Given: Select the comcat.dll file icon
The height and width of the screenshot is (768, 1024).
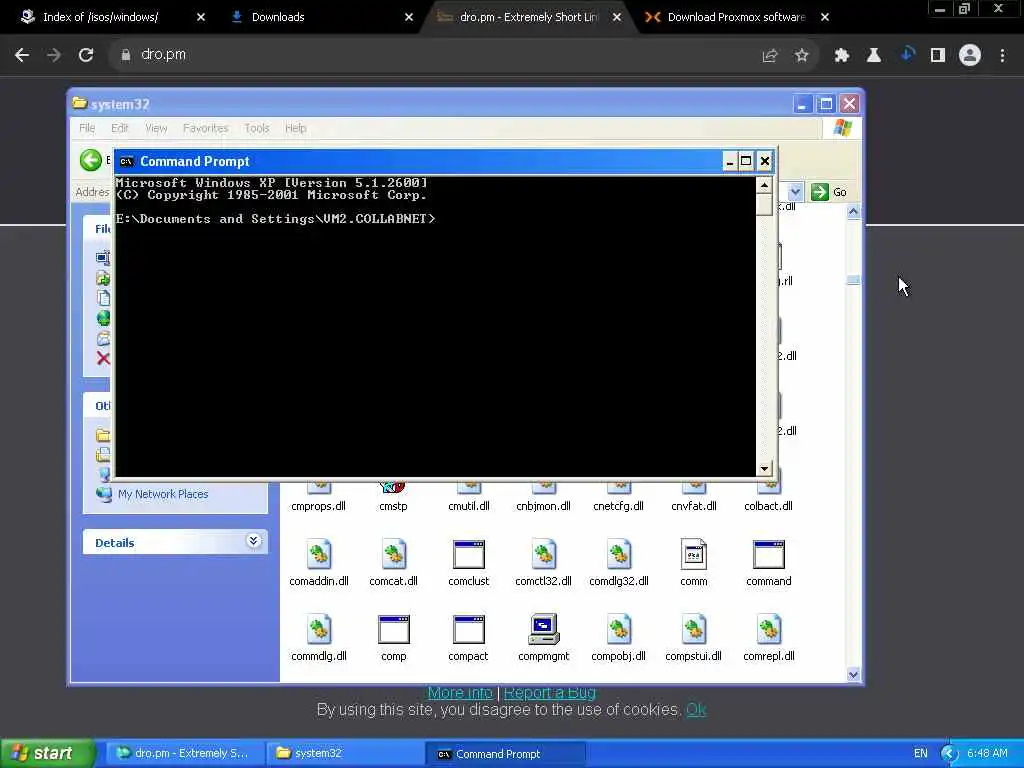Looking at the screenshot, I should pos(393,555).
